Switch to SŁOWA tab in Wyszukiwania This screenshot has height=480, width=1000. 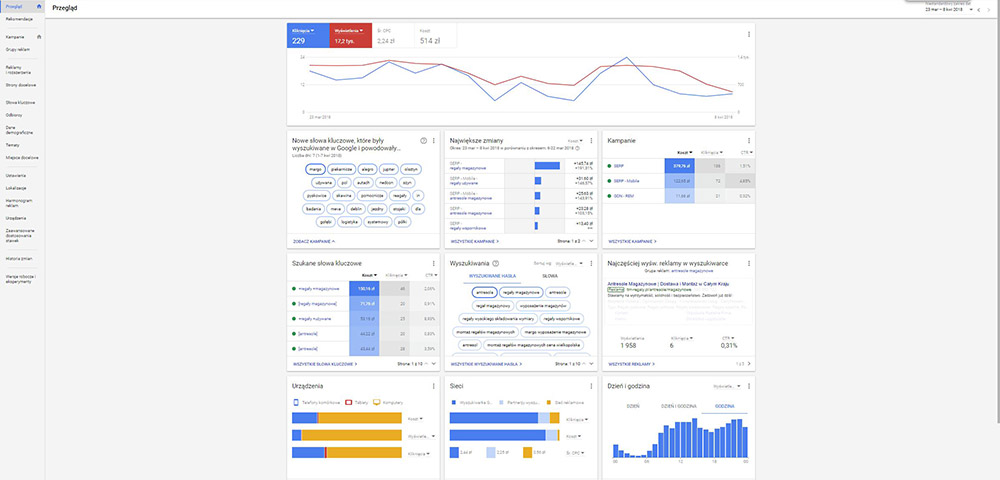coord(549,273)
